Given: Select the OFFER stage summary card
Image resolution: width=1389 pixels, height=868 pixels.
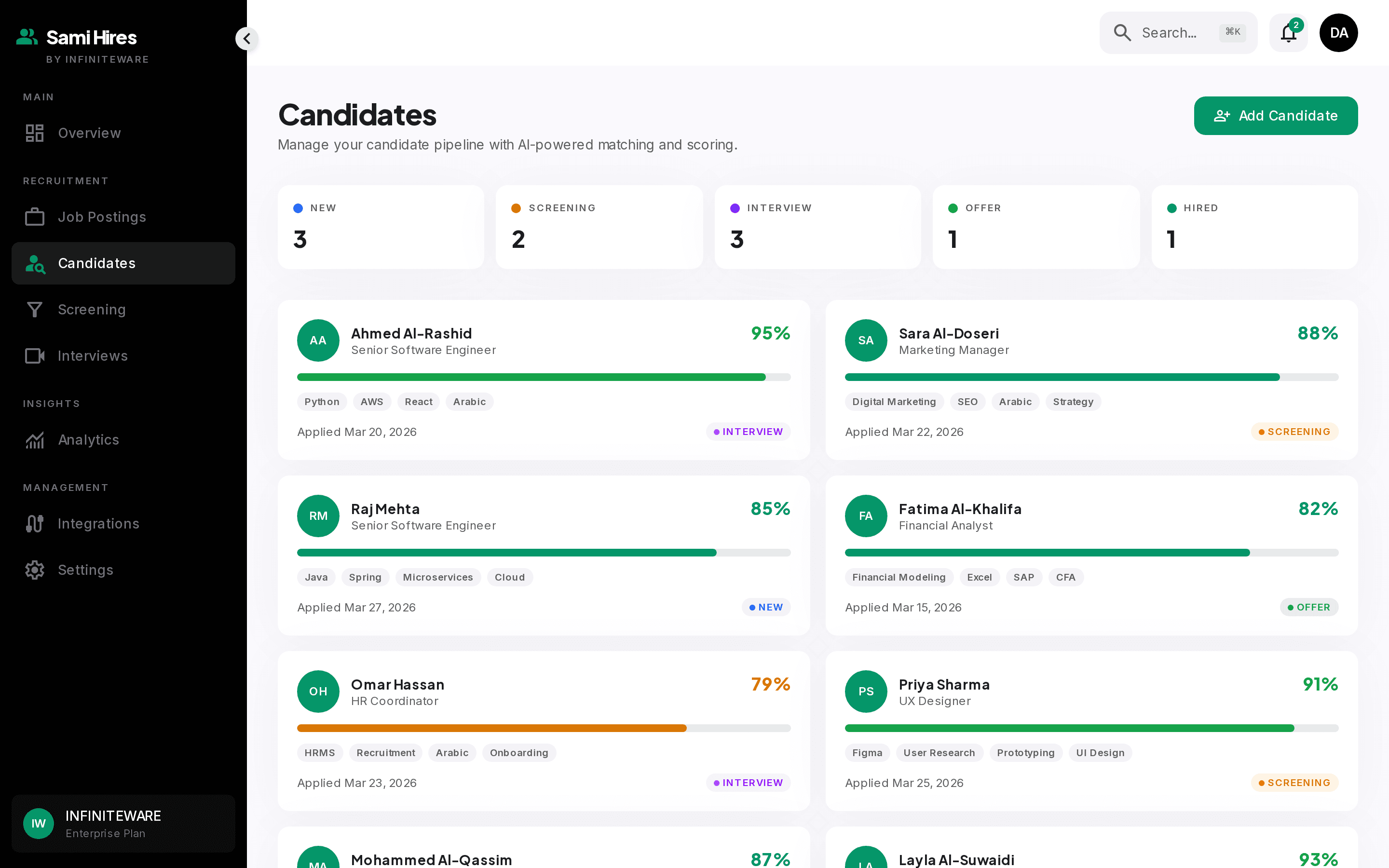Looking at the screenshot, I should click(x=1036, y=227).
